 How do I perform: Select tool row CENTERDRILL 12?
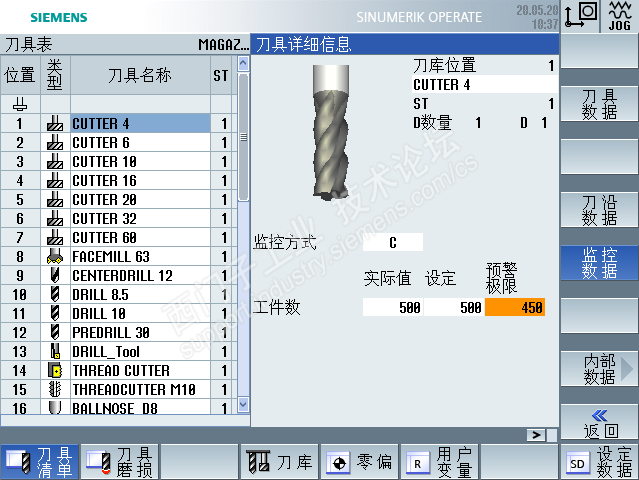tap(141, 275)
